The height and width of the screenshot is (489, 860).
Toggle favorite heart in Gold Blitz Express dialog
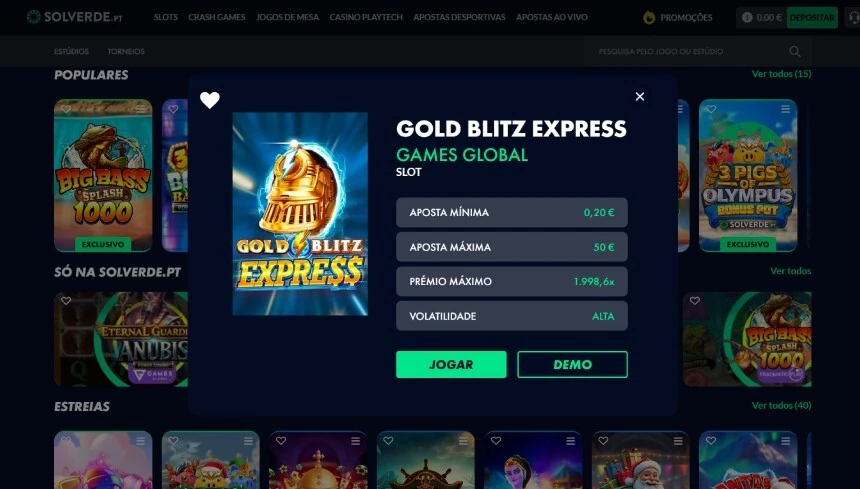point(210,100)
